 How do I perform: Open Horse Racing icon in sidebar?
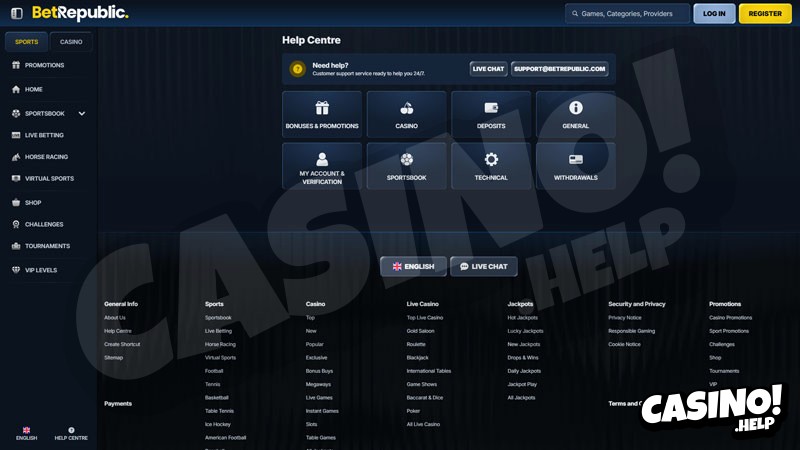coord(16,157)
